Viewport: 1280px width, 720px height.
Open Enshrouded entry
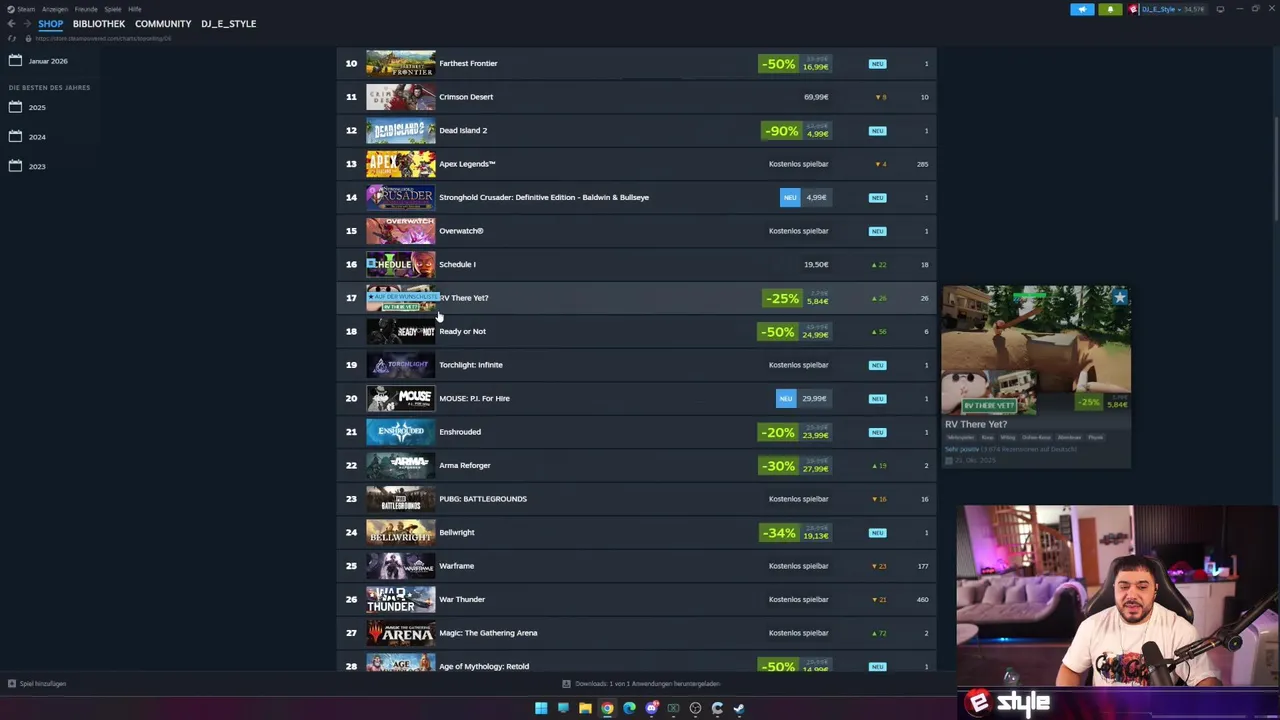pyautogui.click(x=636, y=432)
